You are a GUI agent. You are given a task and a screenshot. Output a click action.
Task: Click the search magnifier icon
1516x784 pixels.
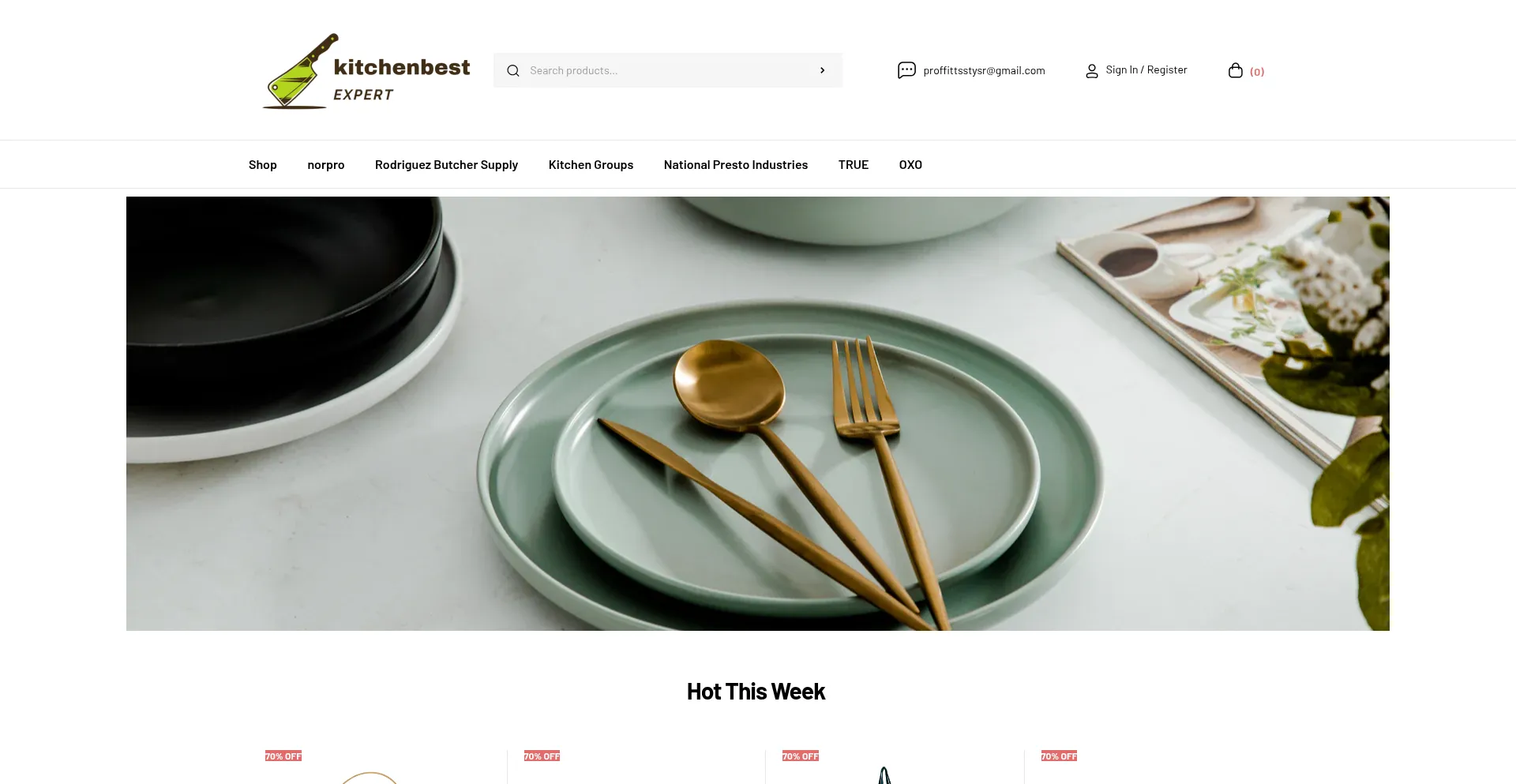click(x=513, y=71)
